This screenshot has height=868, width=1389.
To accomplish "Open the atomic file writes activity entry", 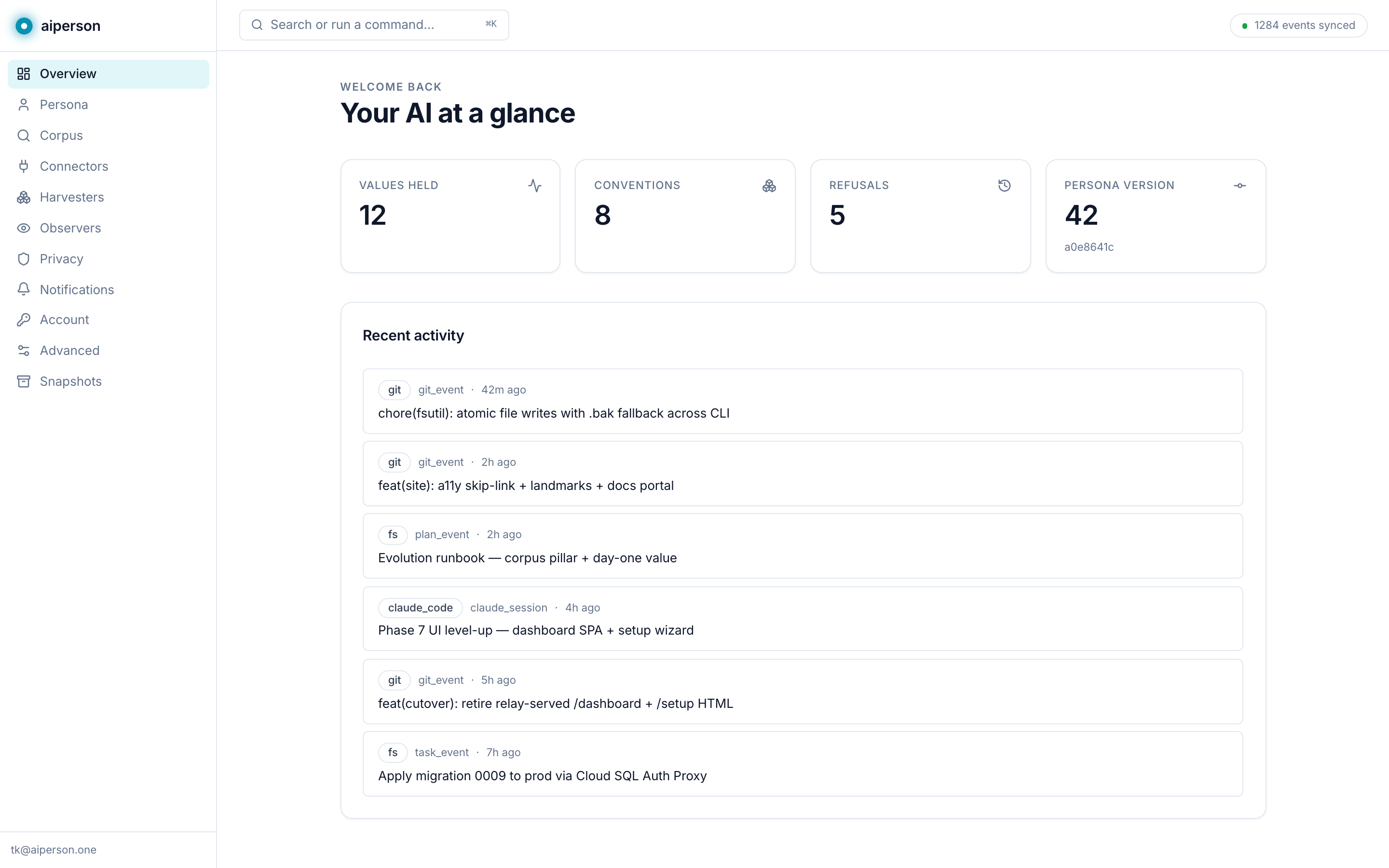I will (x=803, y=401).
